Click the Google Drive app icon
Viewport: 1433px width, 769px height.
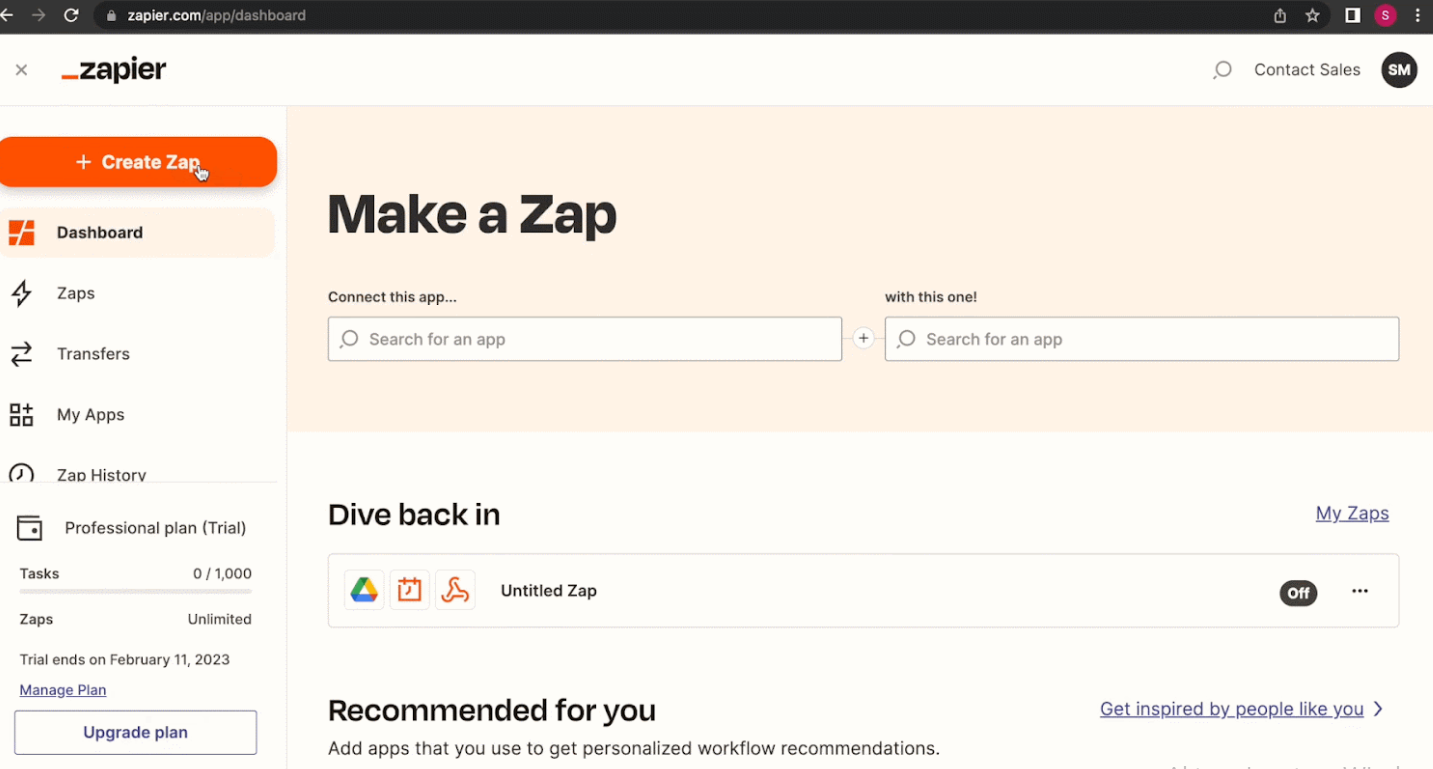click(x=363, y=589)
